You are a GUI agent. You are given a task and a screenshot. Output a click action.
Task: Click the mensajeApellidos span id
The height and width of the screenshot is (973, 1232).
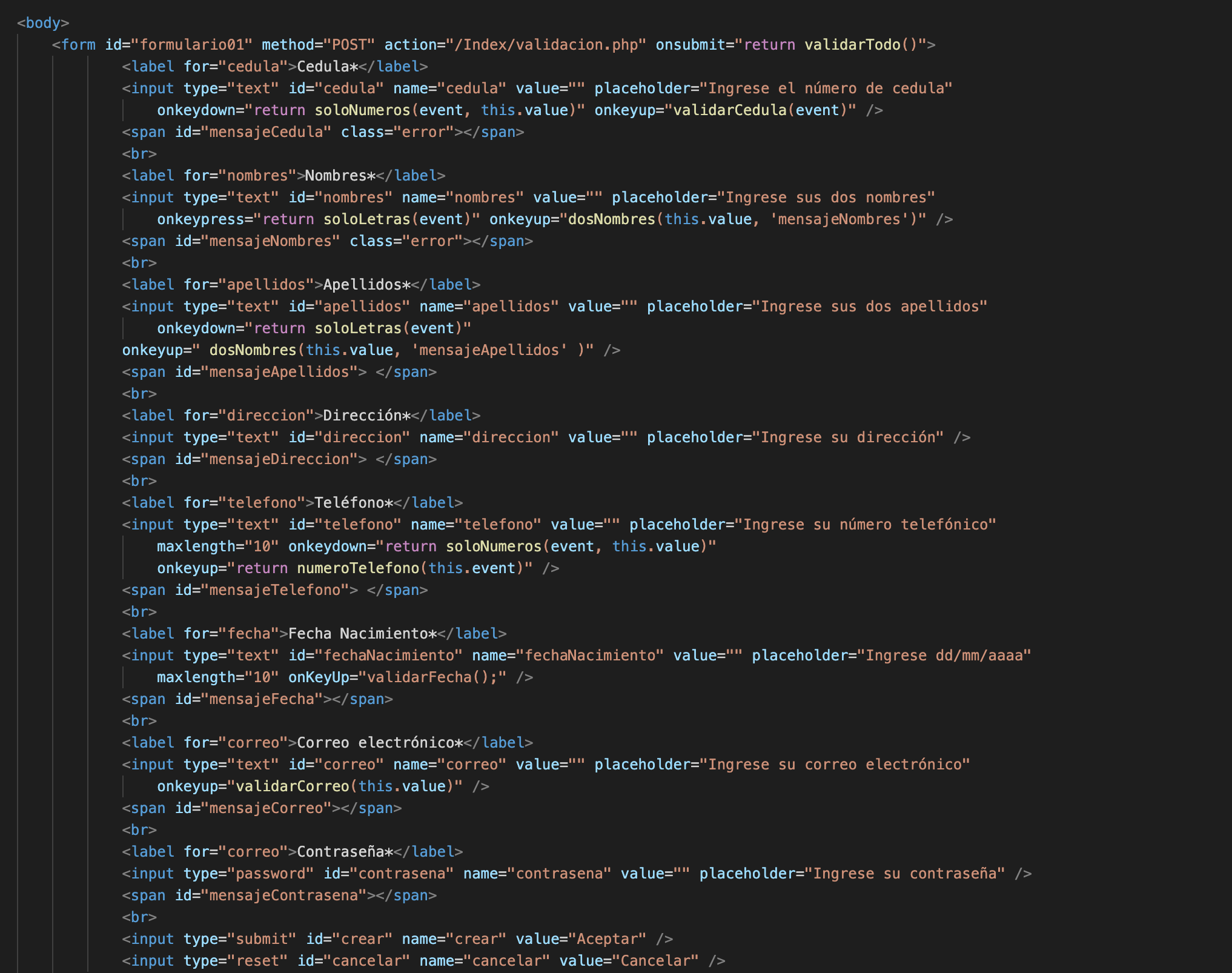tap(279, 371)
